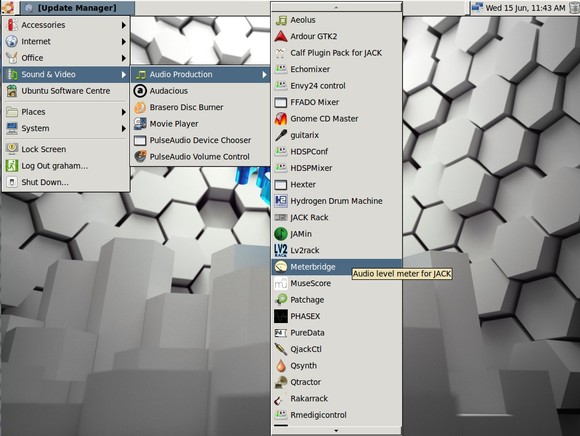Click the PureData icon

coord(281,333)
